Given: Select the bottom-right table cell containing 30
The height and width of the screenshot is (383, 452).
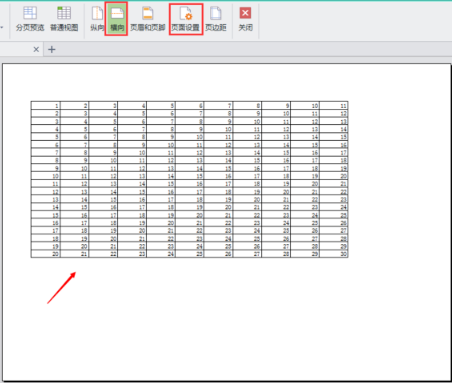Looking at the screenshot, I should coord(334,254).
